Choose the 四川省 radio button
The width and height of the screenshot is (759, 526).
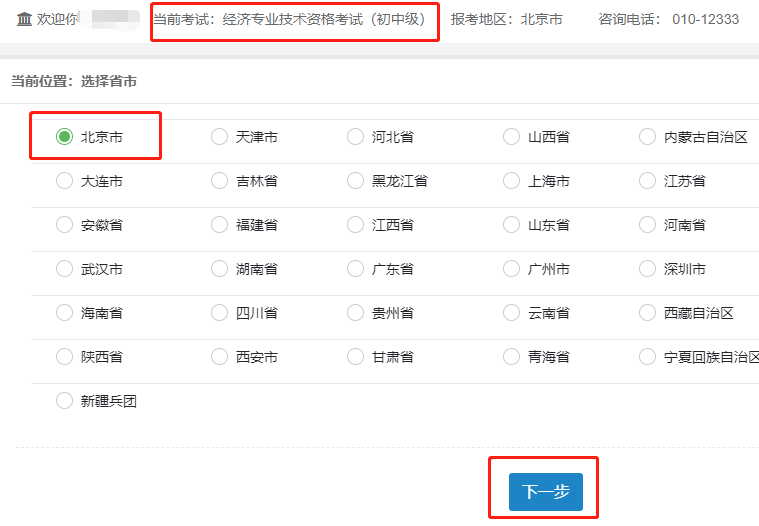[x=220, y=313]
